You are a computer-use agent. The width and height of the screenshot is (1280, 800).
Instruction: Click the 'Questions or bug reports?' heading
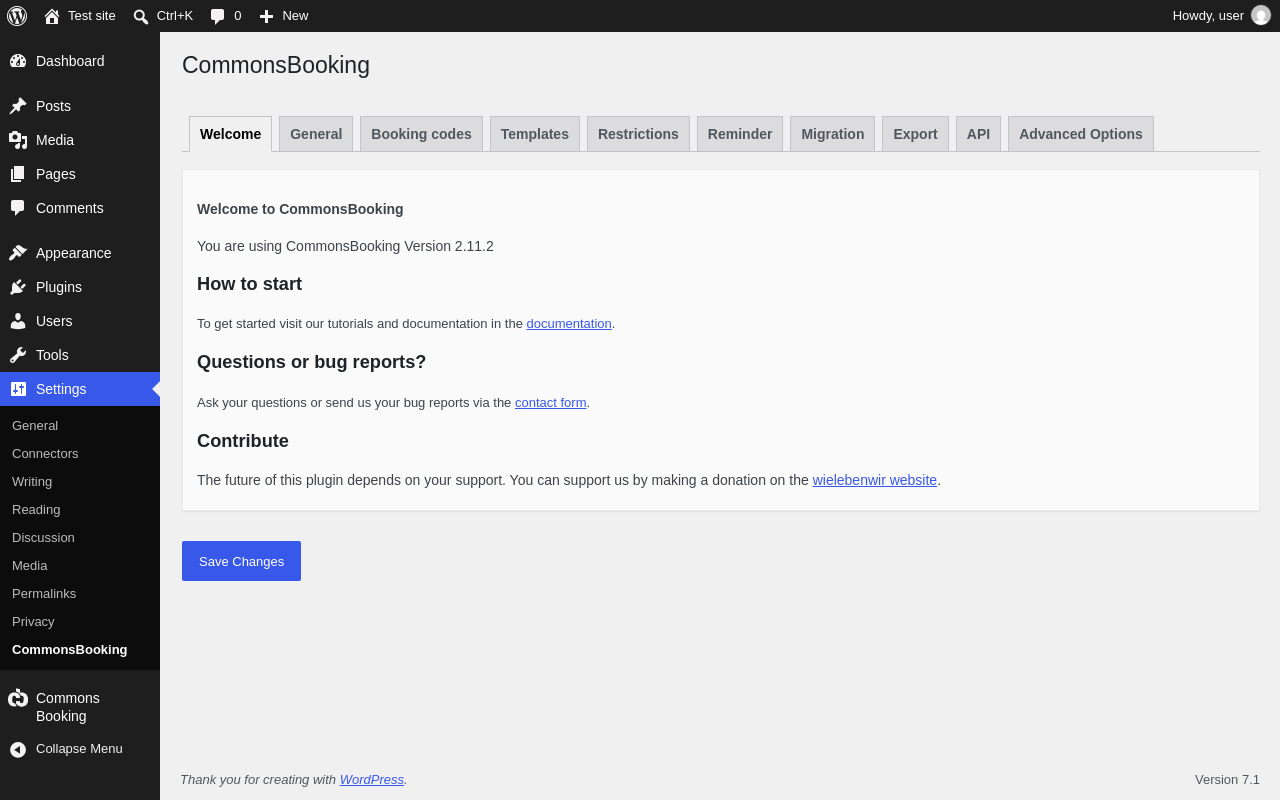(x=311, y=362)
